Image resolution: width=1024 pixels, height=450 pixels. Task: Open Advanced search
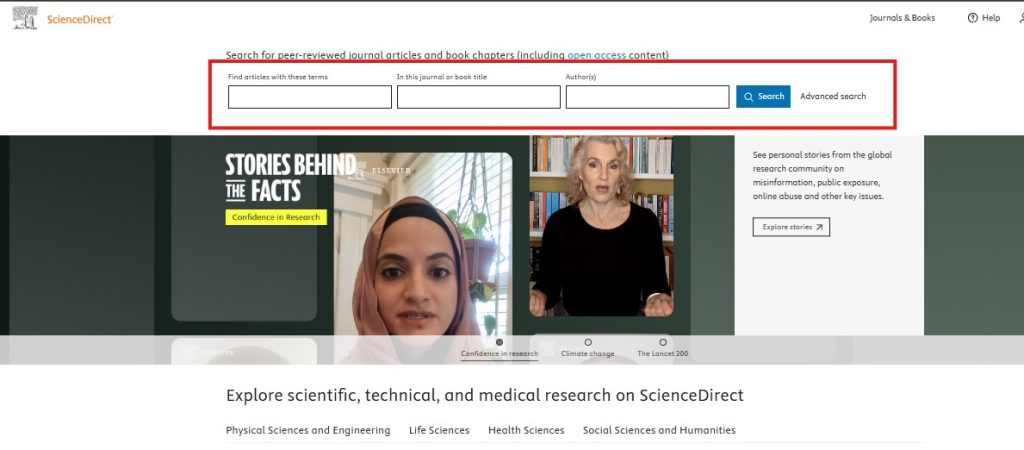[833, 96]
